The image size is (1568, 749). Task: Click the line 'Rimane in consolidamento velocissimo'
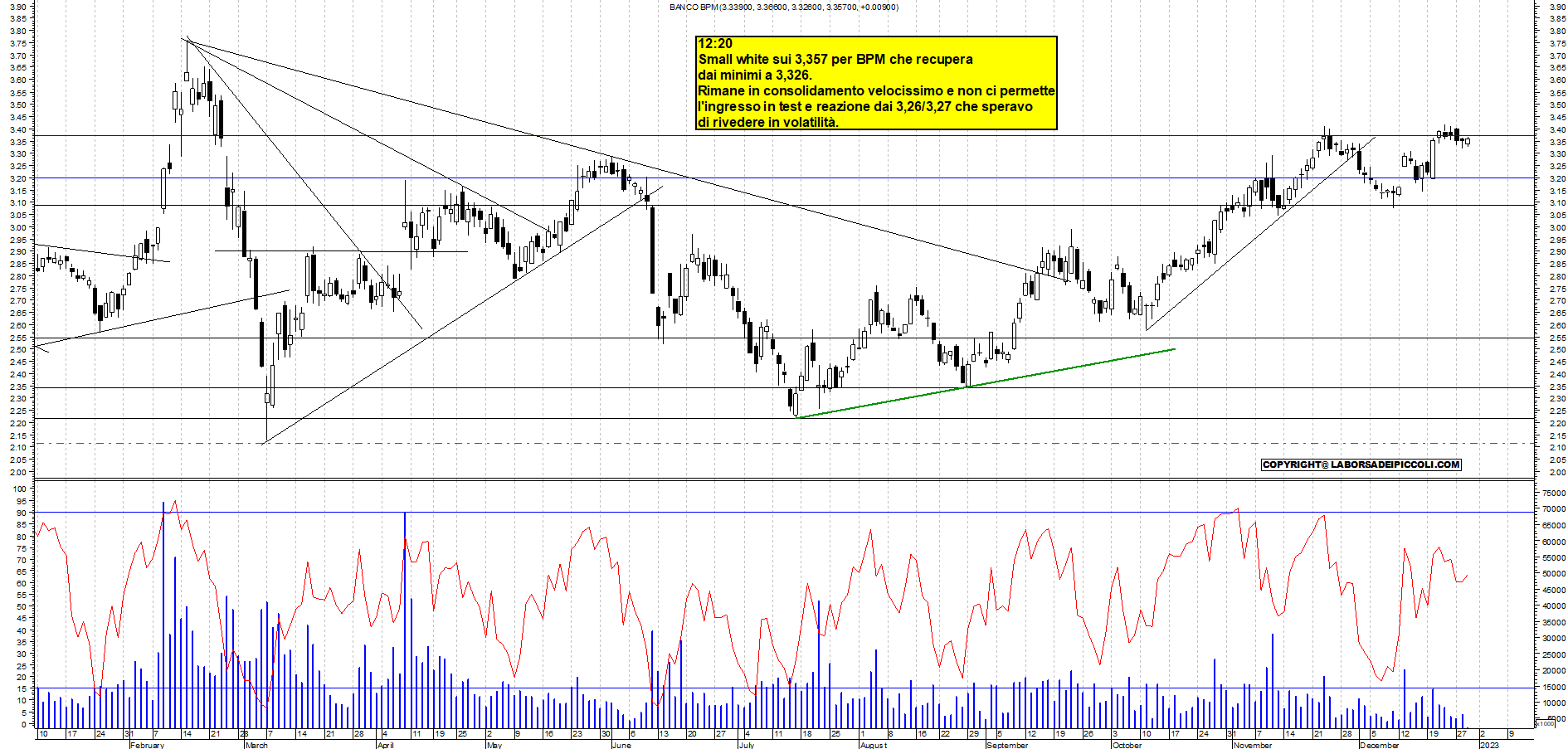(x=876, y=90)
